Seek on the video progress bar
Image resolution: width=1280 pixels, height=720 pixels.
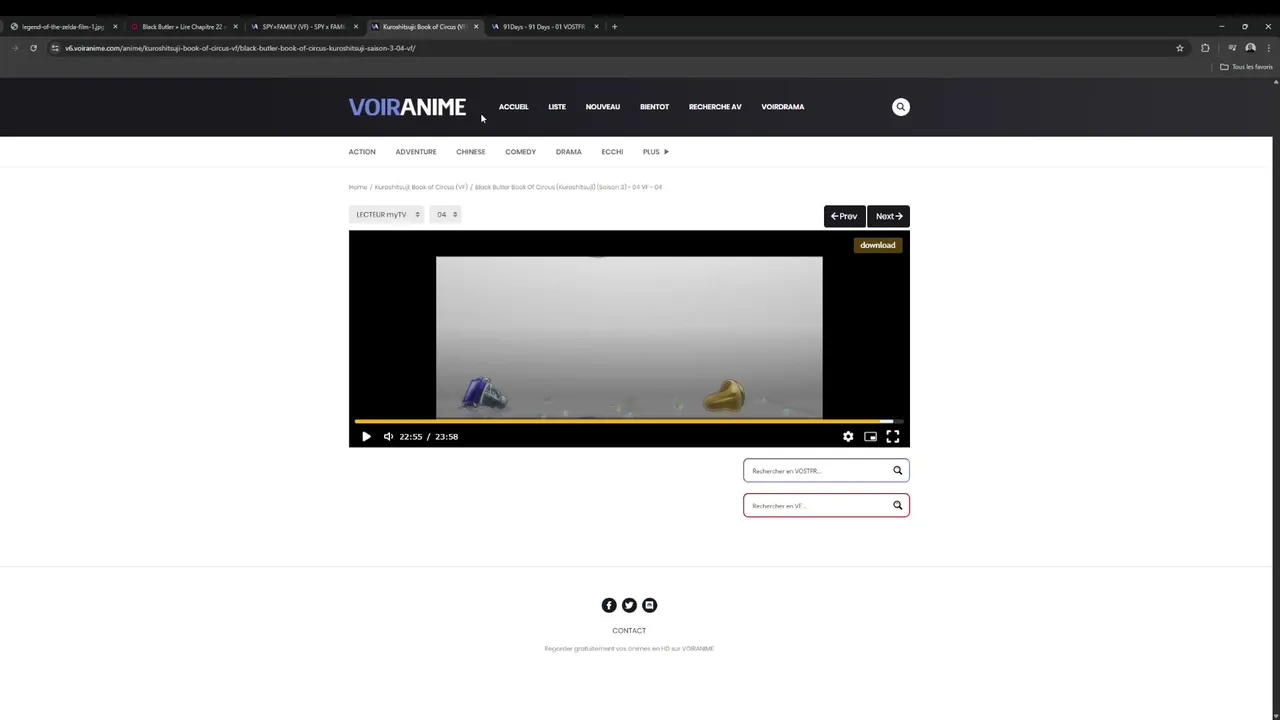629,422
